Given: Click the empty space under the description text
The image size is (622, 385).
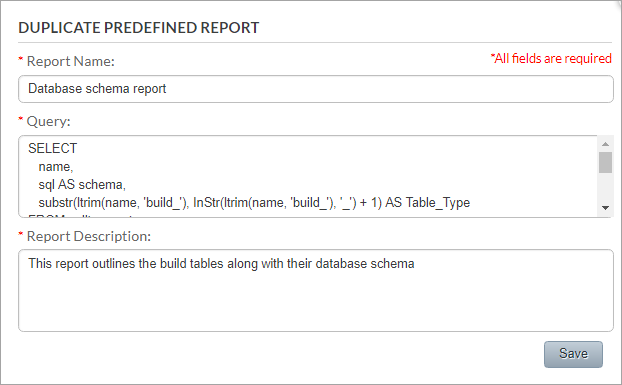Looking at the screenshot, I should tap(316, 303).
